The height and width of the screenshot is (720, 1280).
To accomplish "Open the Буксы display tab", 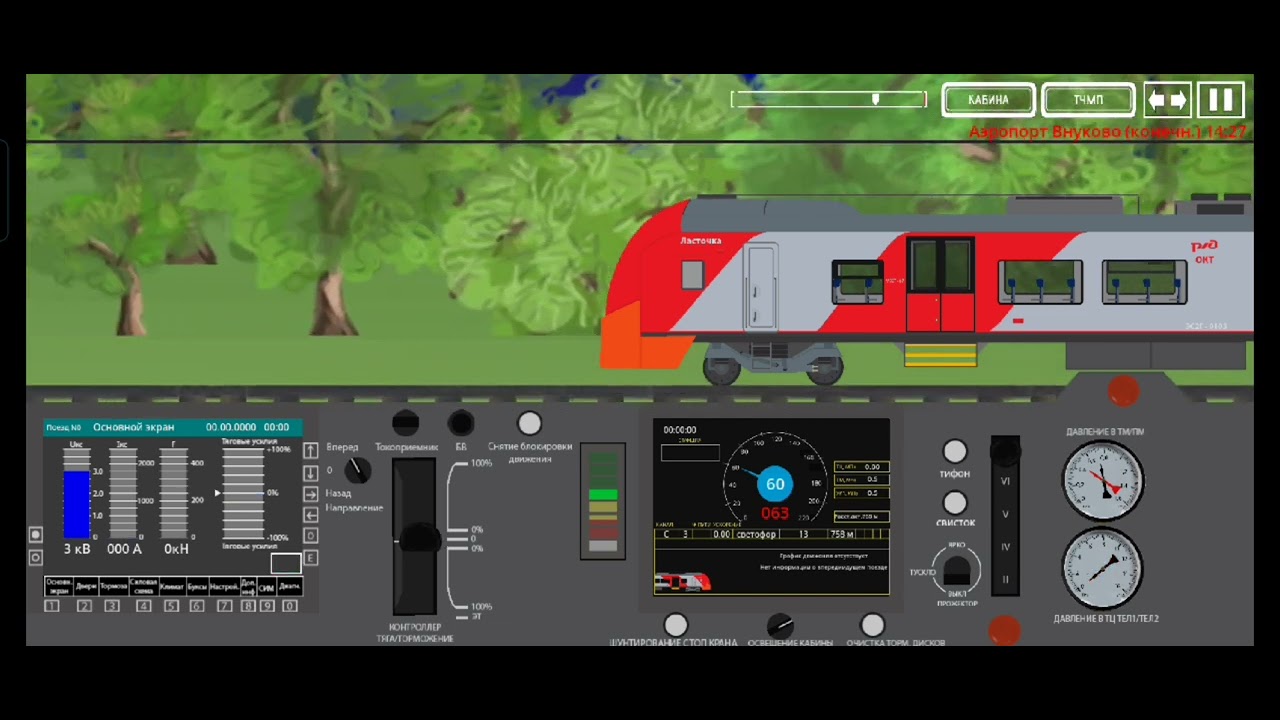I will [197, 588].
